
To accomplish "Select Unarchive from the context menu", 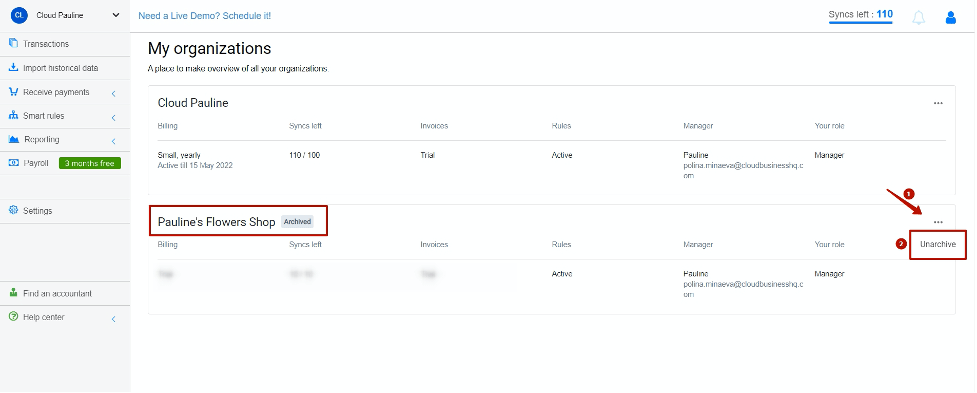I will [x=938, y=245].
